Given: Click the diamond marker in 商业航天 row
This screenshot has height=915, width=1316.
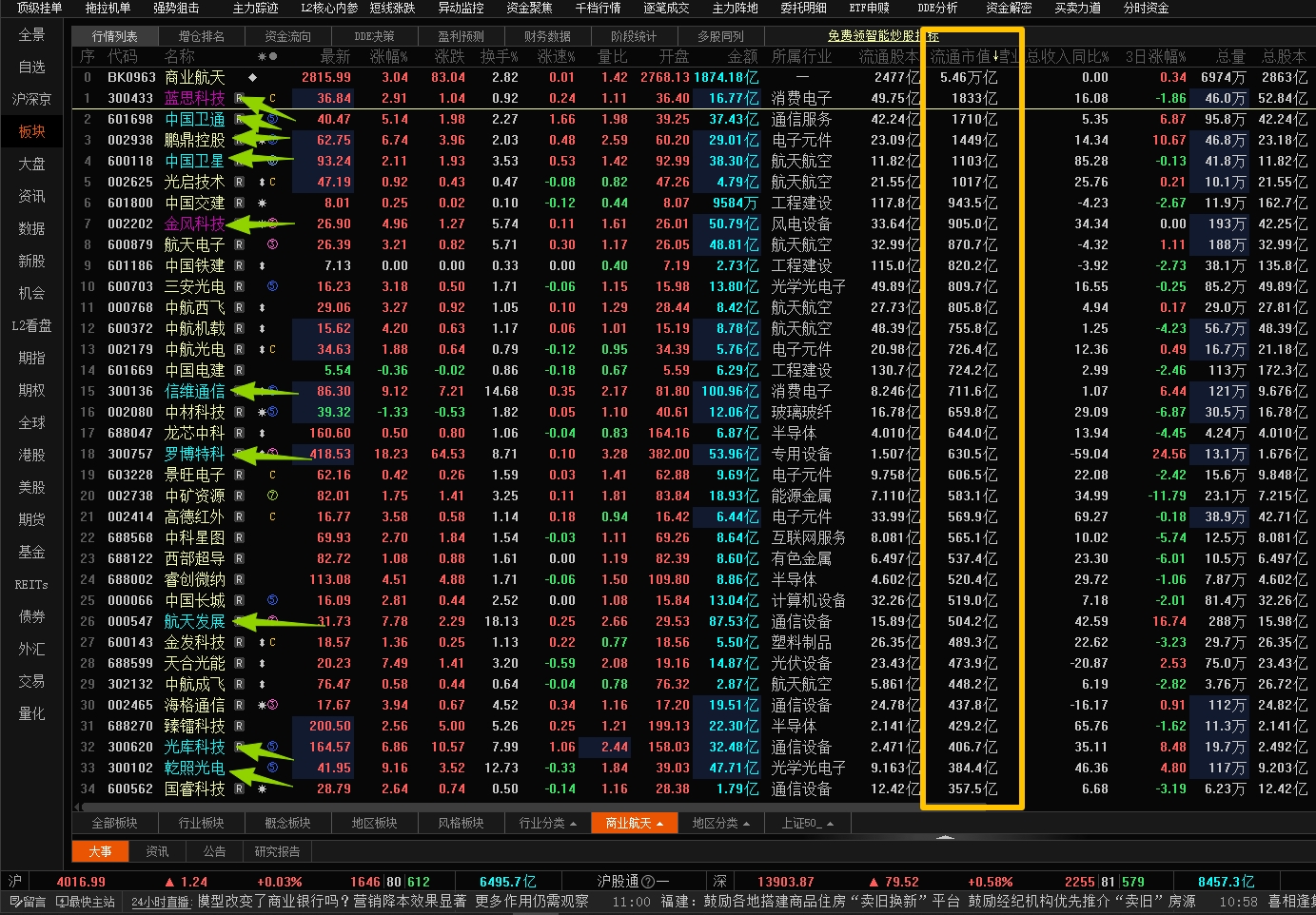Looking at the screenshot, I should pyautogui.click(x=252, y=77).
